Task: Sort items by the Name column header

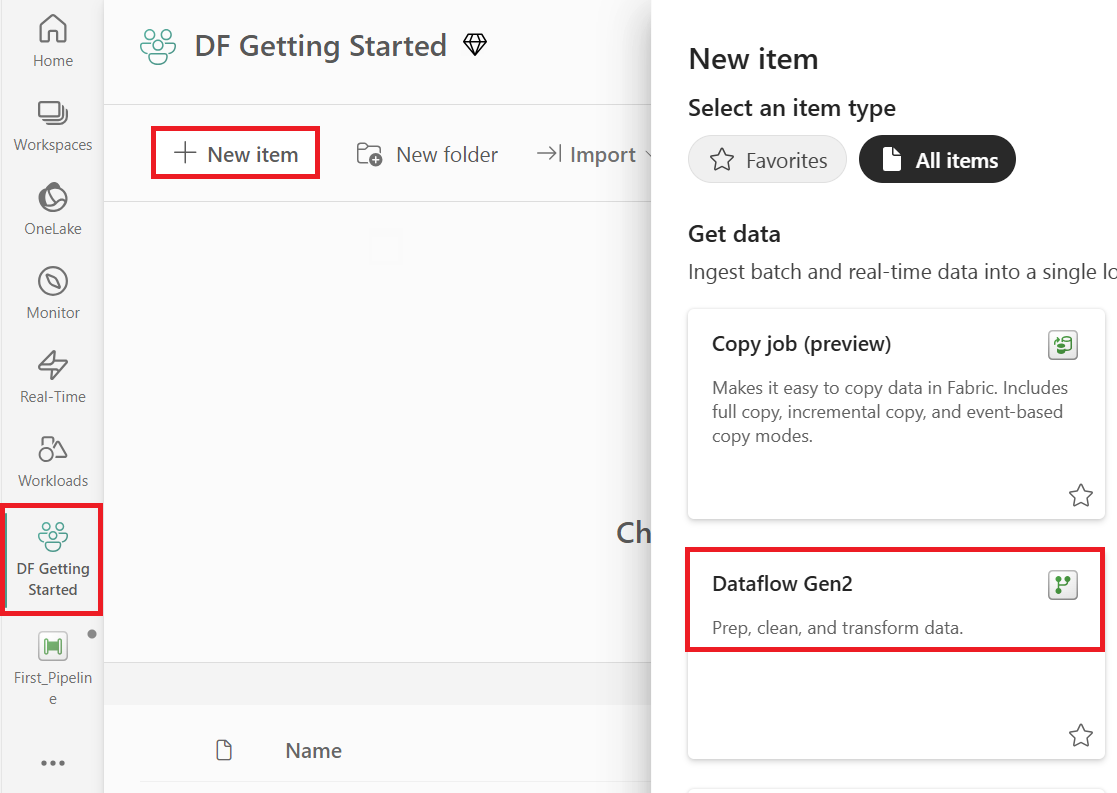Action: (312, 750)
